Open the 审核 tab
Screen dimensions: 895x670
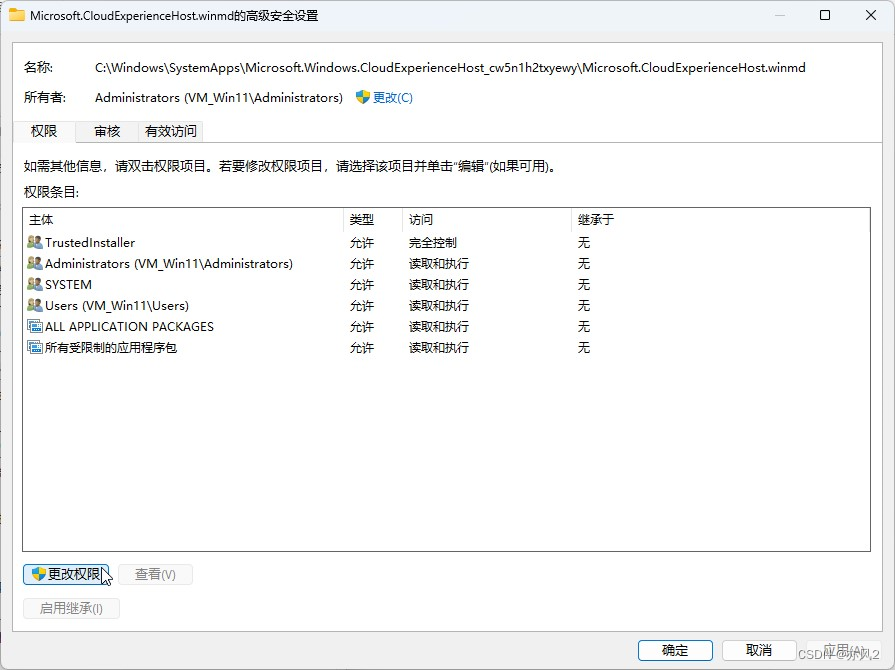point(107,131)
